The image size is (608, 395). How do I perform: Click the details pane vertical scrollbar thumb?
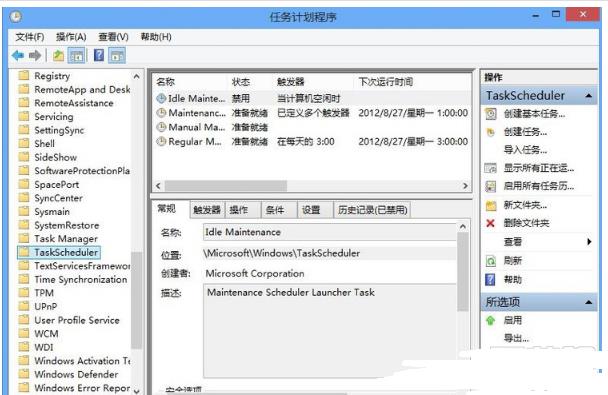(463, 271)
